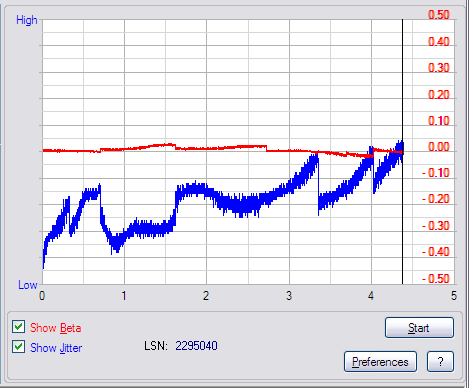Click the x-axis tick labeled 1
The width and height of the screenshot is (469, 388).
[124, 296]
